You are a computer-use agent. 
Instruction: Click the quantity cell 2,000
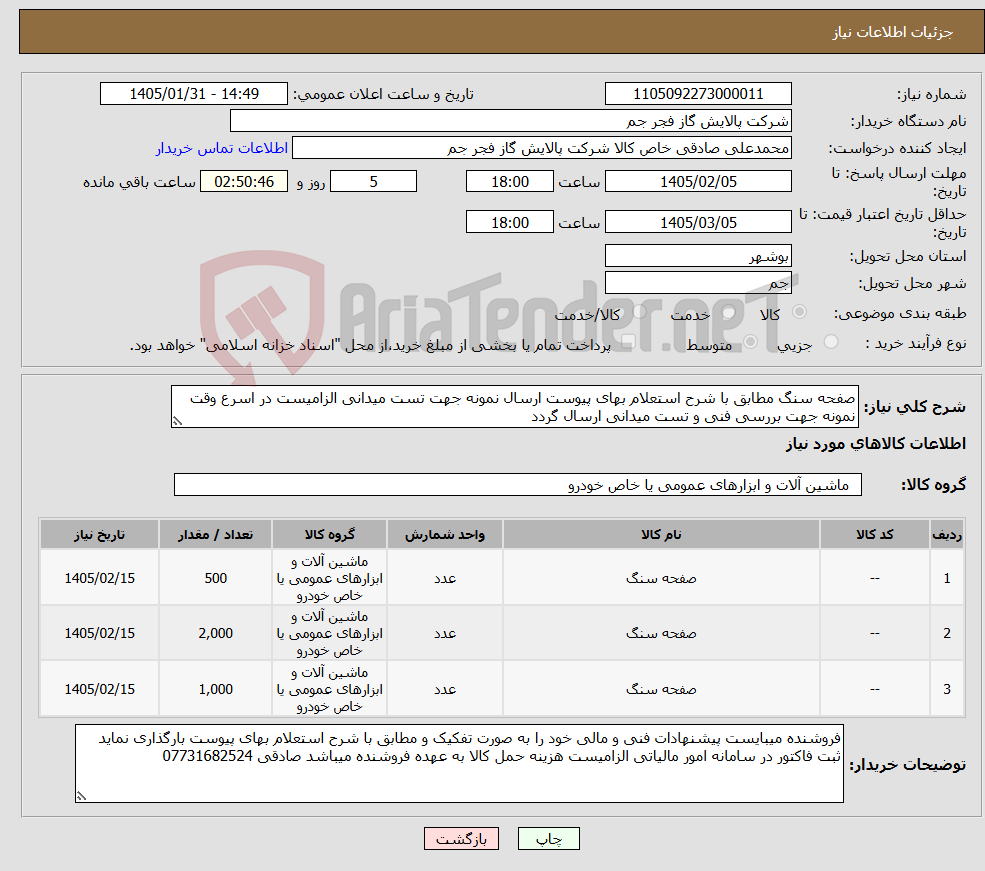pos(215,634)
